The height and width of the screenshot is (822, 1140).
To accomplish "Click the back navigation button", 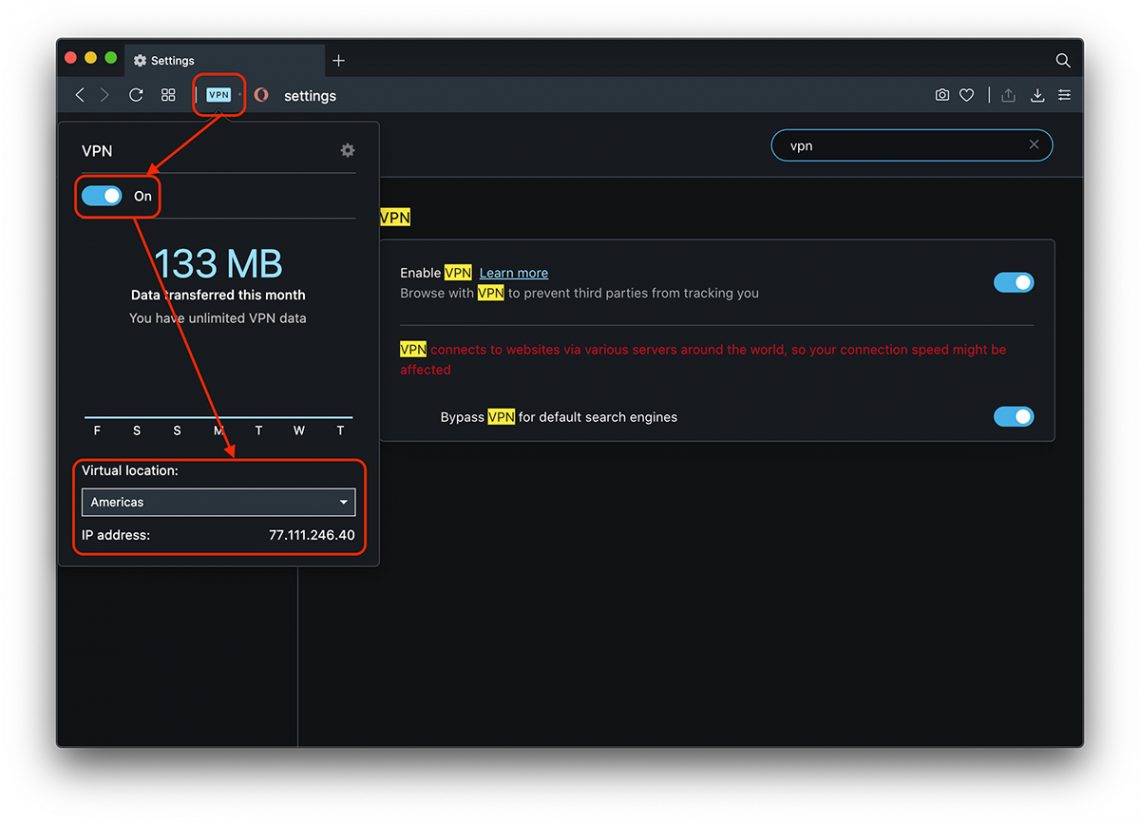I will click(79, 94).
